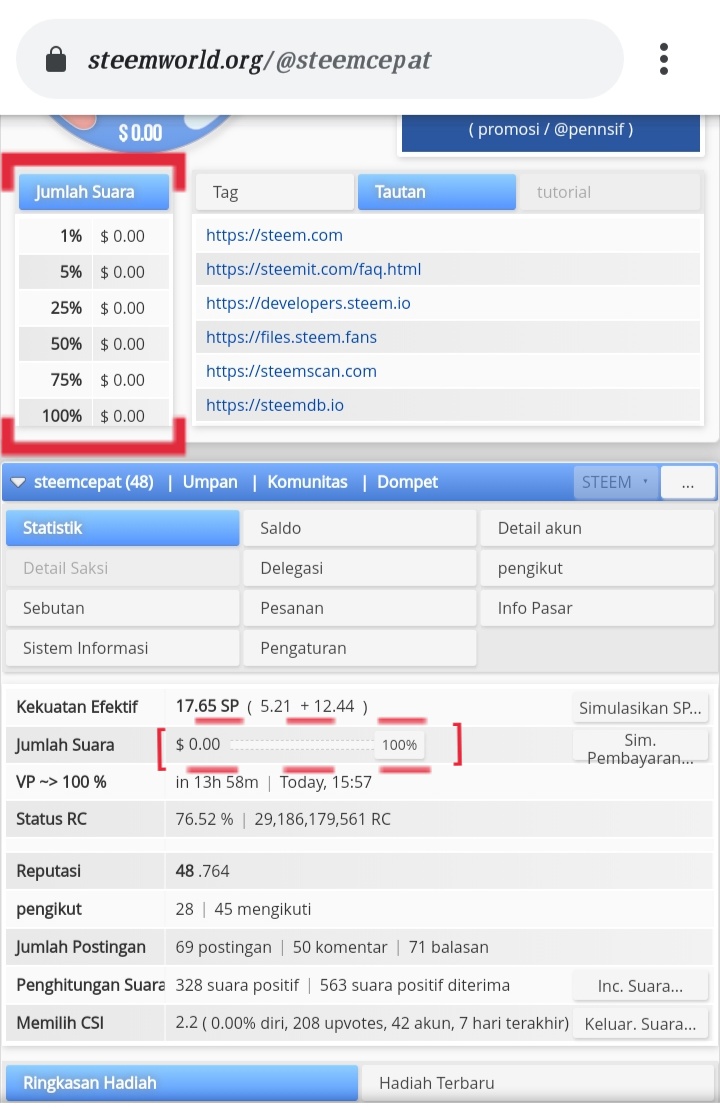Viewport: 720px width, 1112px height.
Task: Select the Detail akun tab
Action: pos(597,528)
